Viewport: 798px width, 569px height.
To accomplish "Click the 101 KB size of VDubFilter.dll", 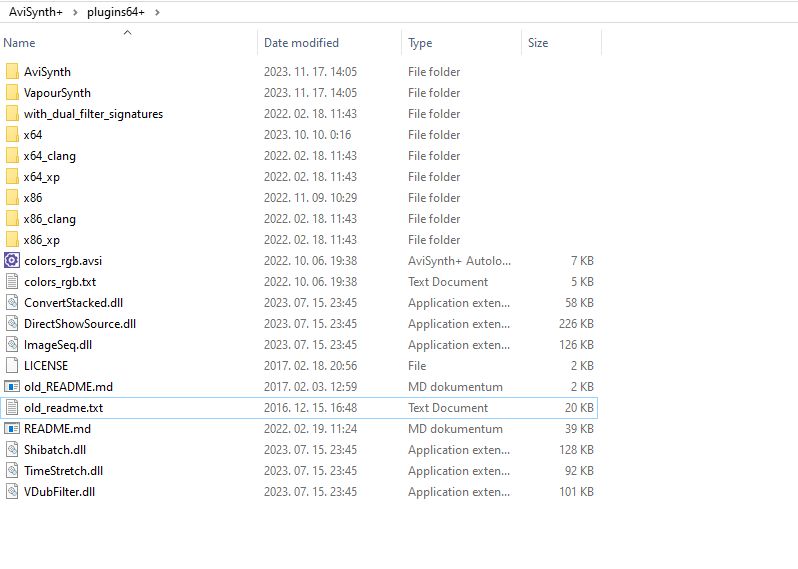I will (x=576, y=492).
